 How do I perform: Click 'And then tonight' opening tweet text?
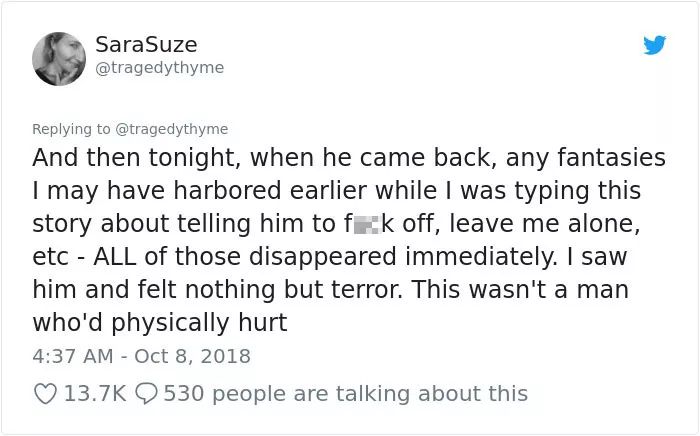pyautogui.click(x=134, y=158)
